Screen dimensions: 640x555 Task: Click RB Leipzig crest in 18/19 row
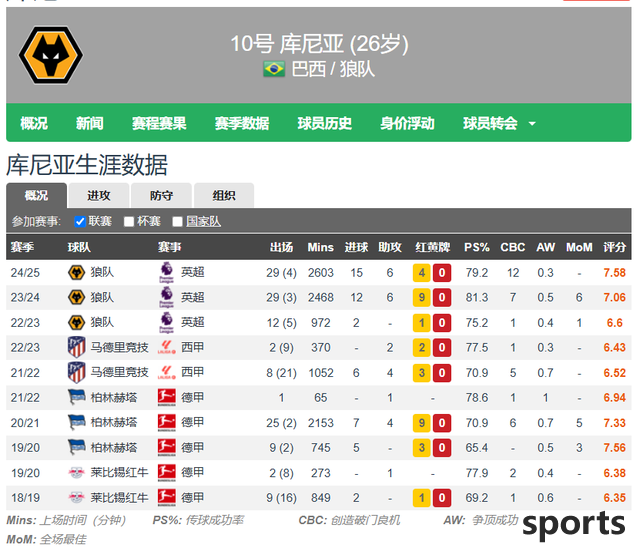(76, 498)
